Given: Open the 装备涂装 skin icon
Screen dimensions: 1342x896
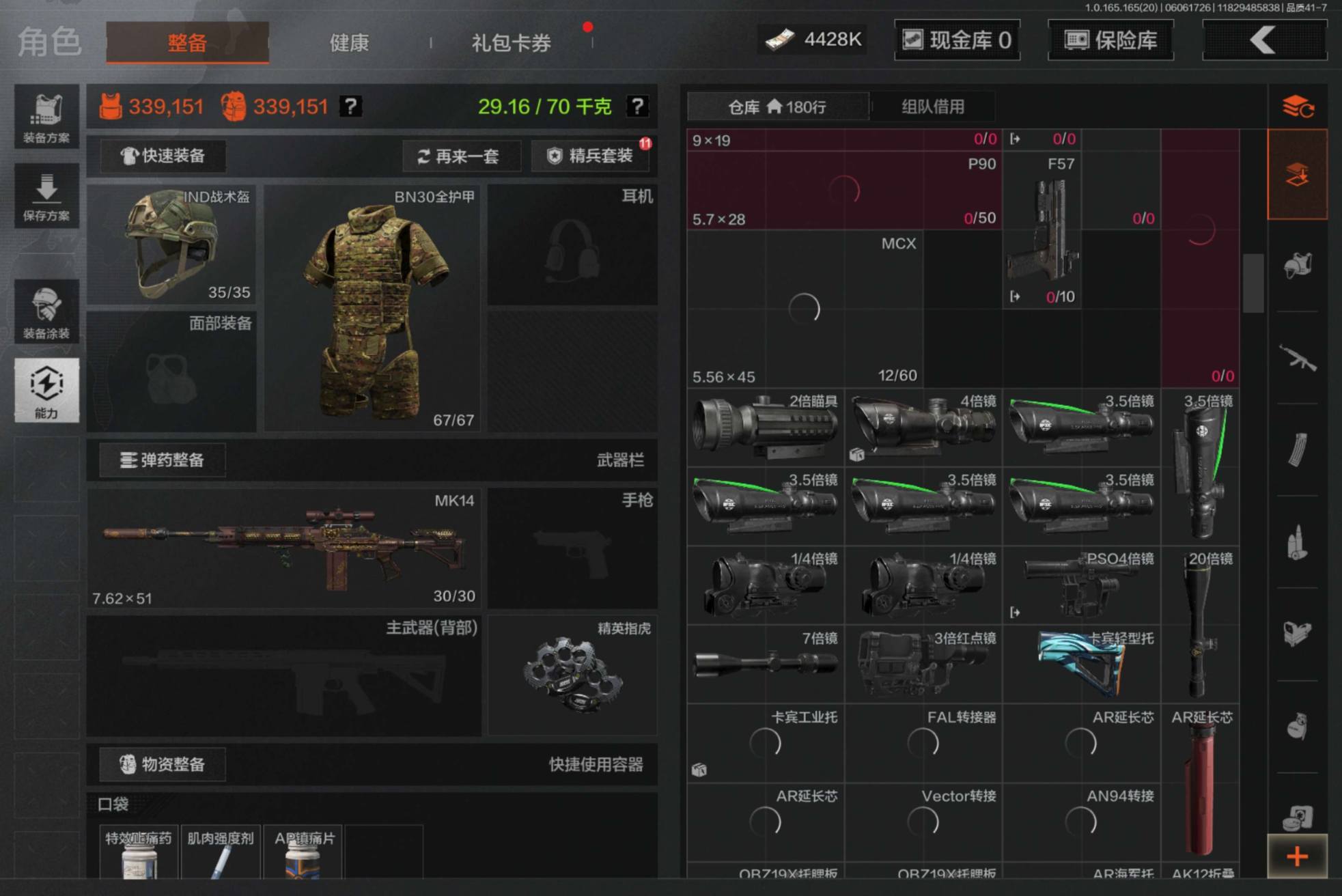Looking at the screenshot, I should point(46,311).
